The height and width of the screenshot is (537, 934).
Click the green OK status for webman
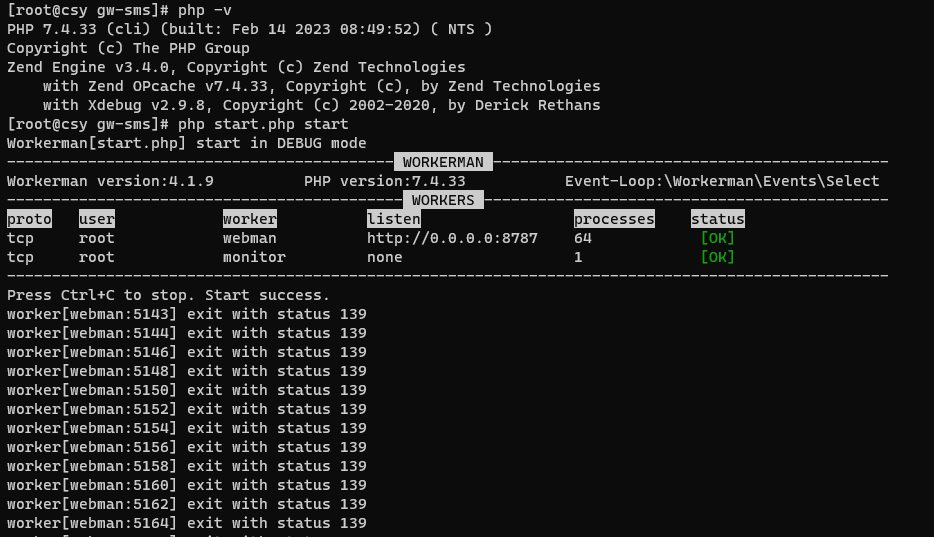(x=718, y=238)
